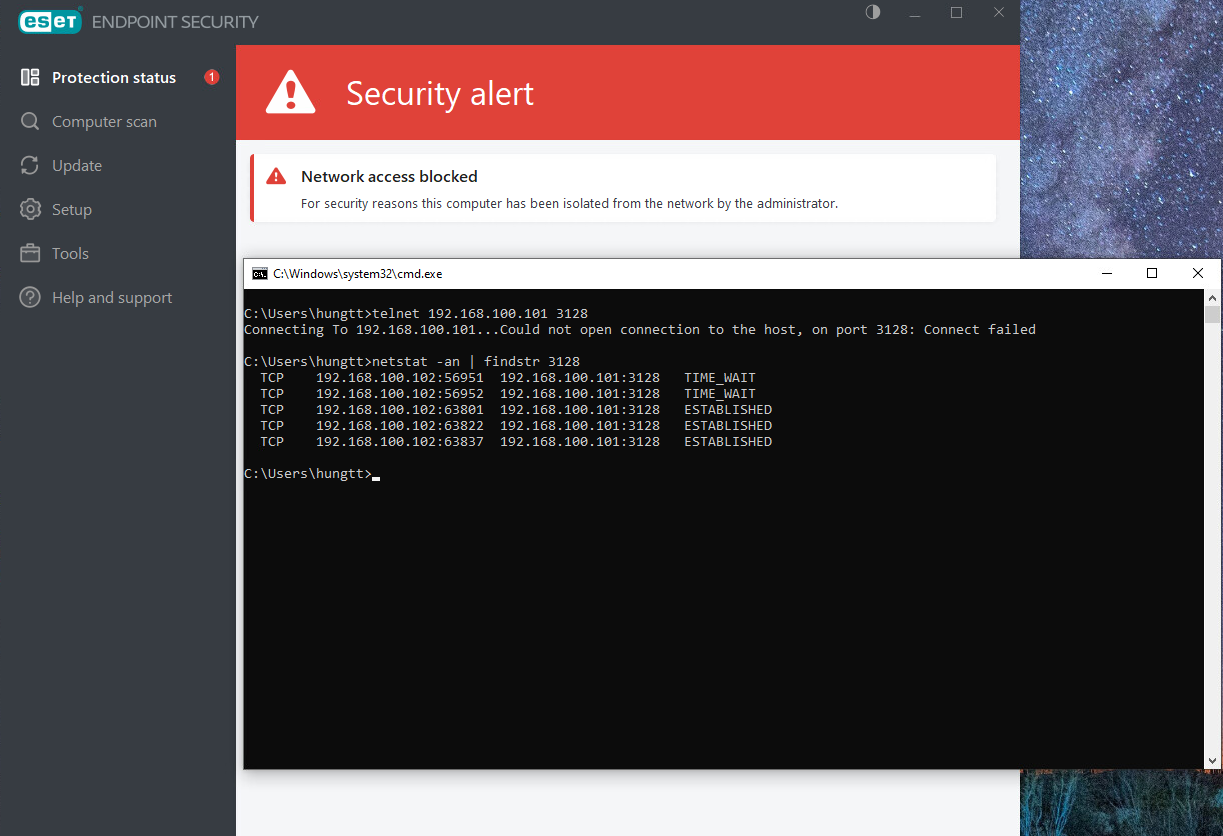This screenshot has height=836, width=1223.
Task: Click the red notification badge on Protection status
Action: point(211,77)
